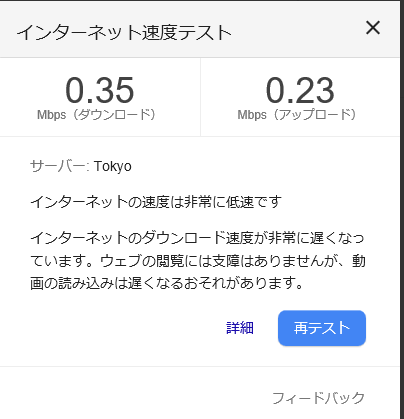Click the サーバー: label

[60, 166]
